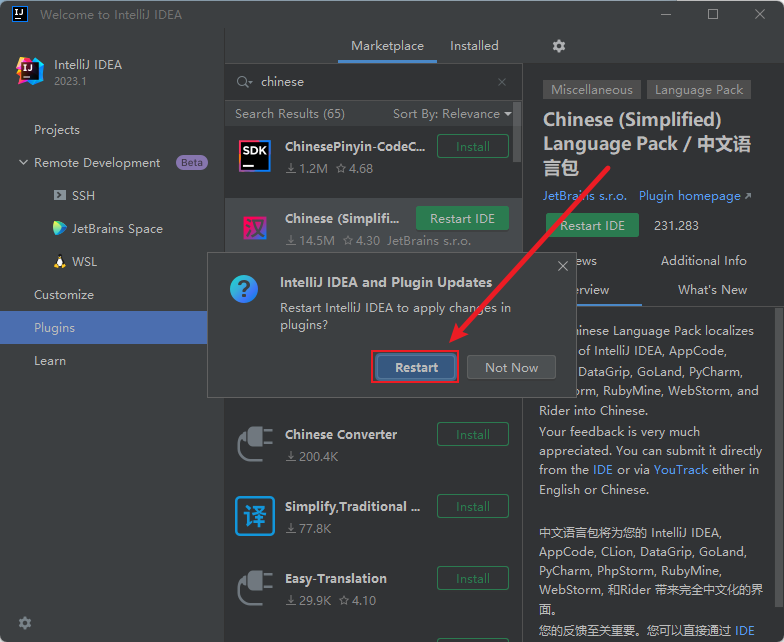Go to Projects section
The width and height of the screenshot is (784, 642).
57,130
